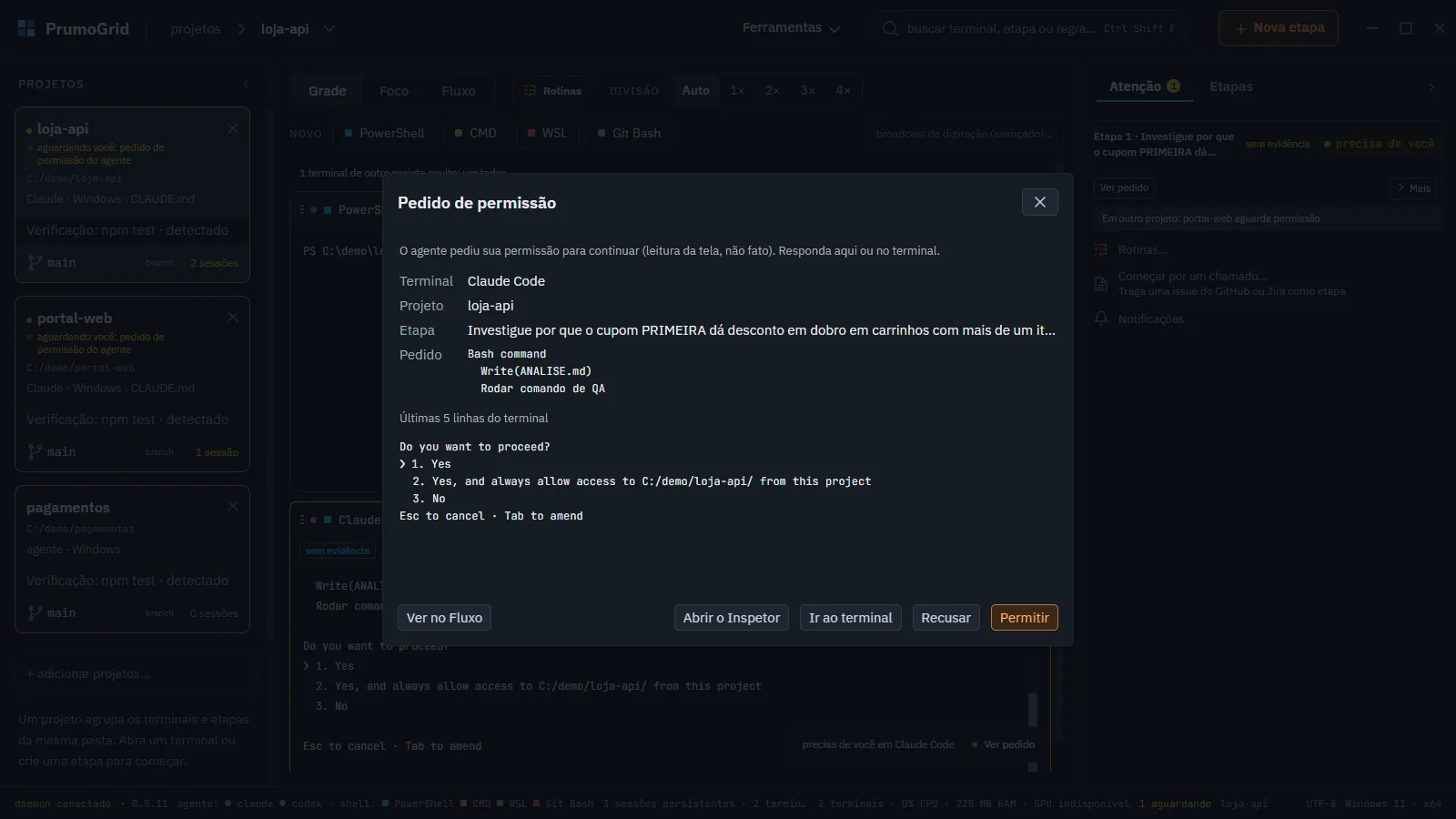
Task: Select the 1× division option
Action: [737, 90]
